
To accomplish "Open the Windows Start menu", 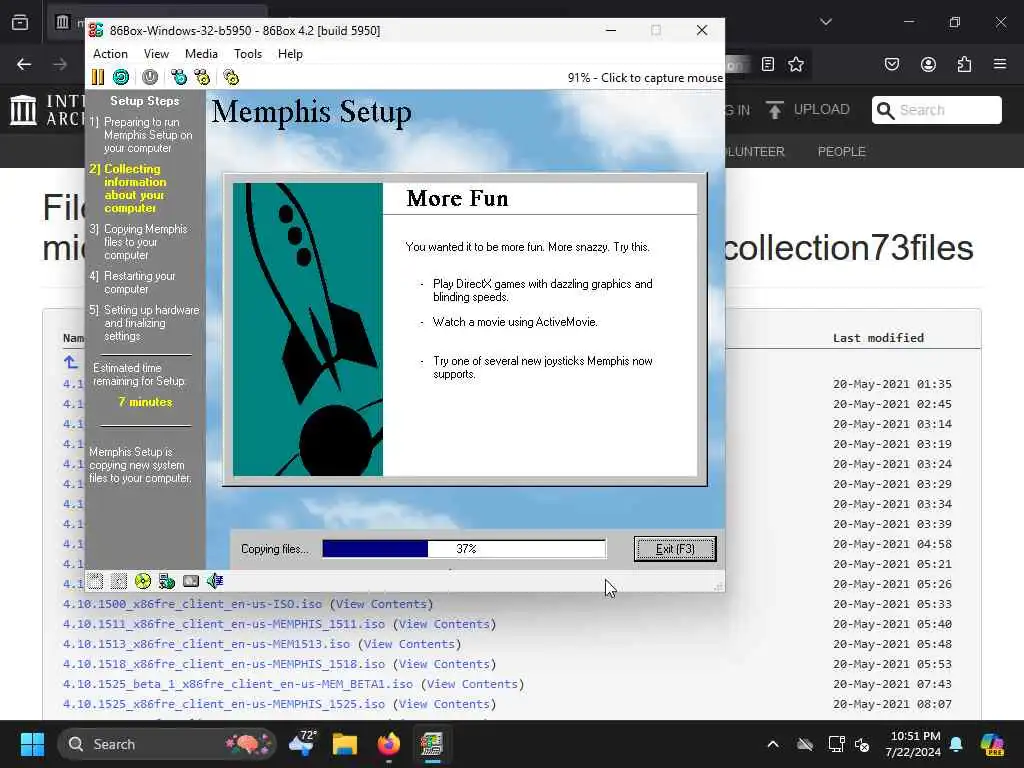I will (x=32, y=744).
